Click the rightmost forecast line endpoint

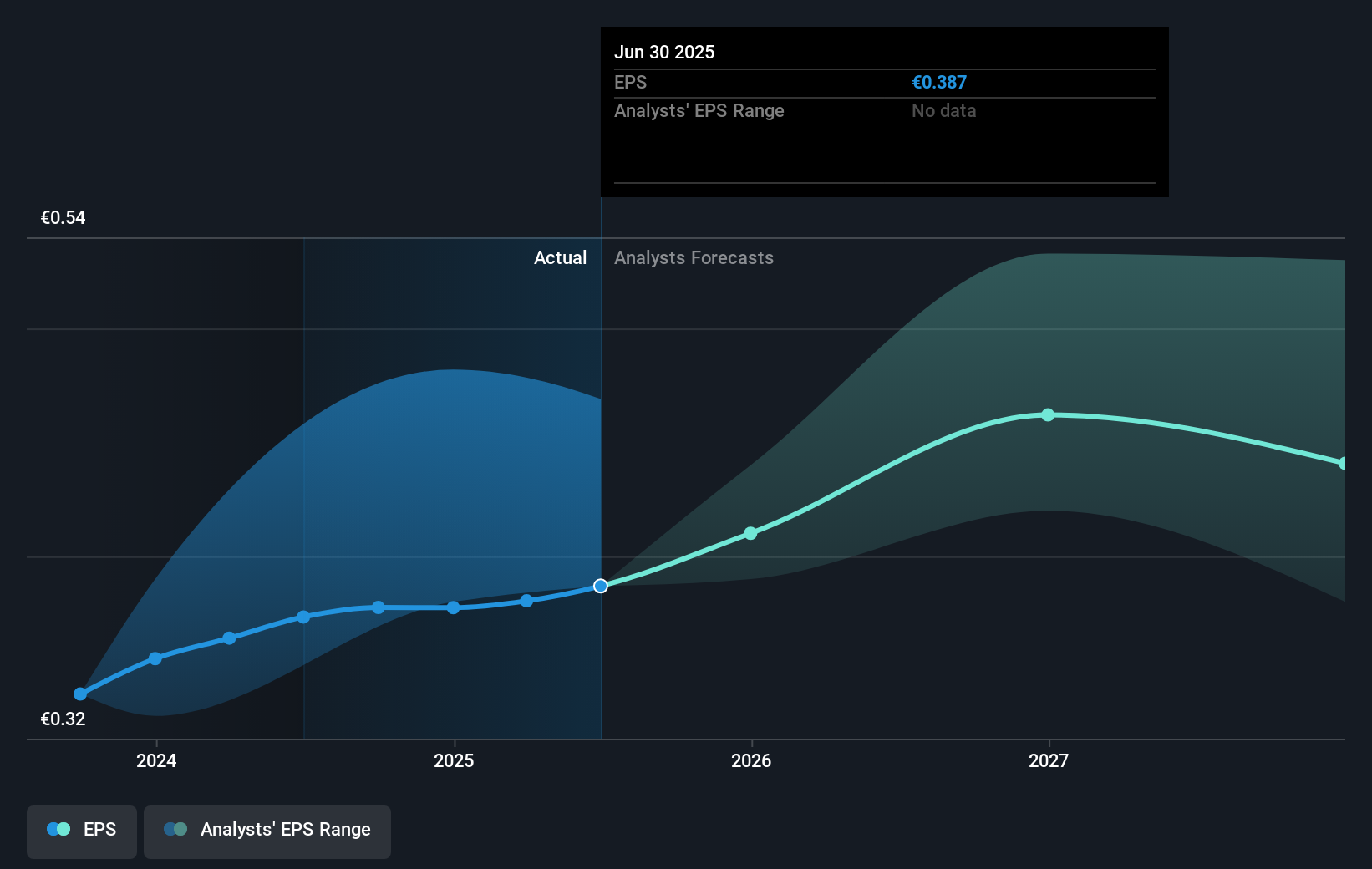(x=1343, y=462)
